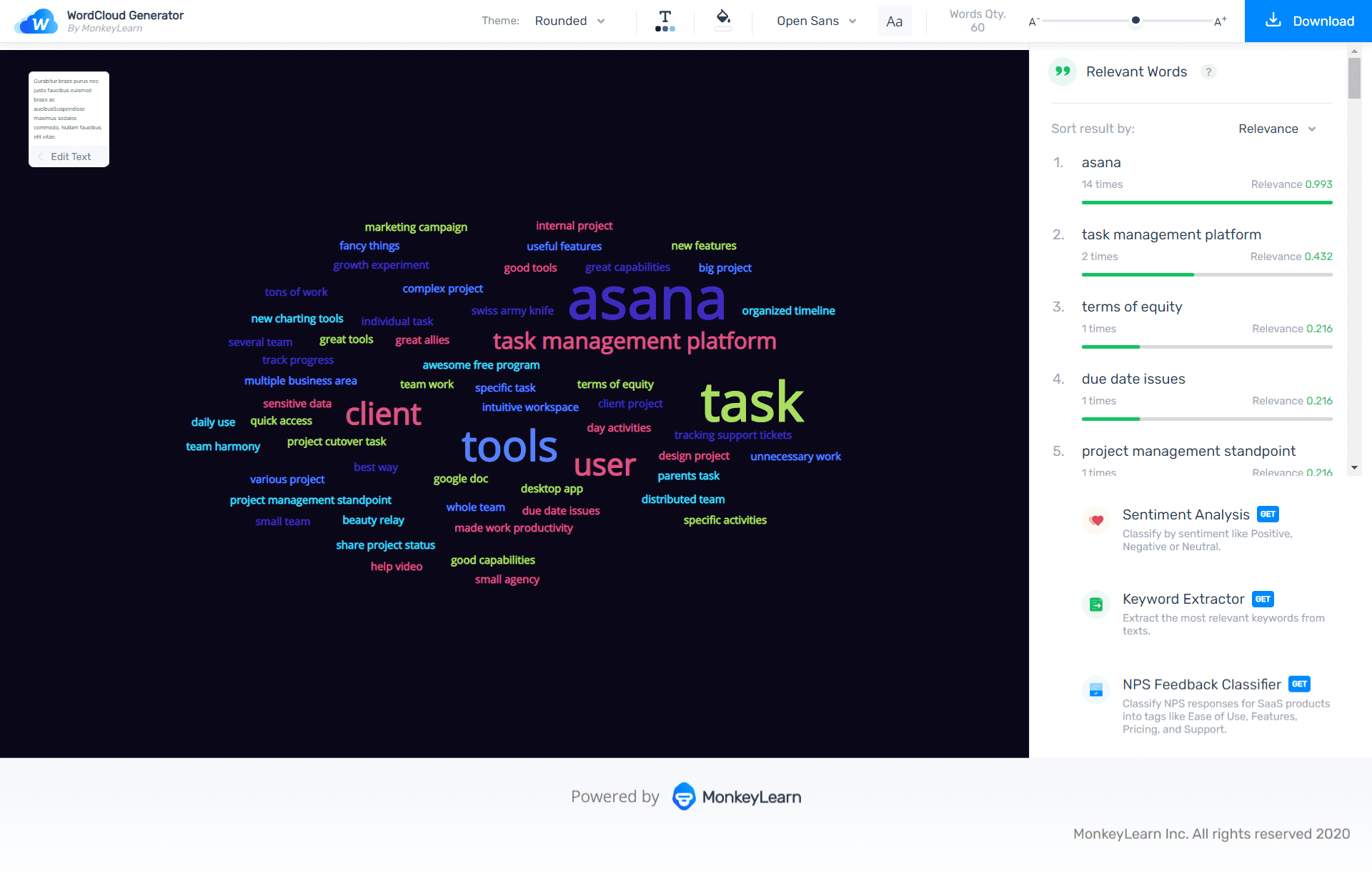Screen dimensions: 1372x886
Task: Open the text color palette icon
Action: [x=665, y=21]
